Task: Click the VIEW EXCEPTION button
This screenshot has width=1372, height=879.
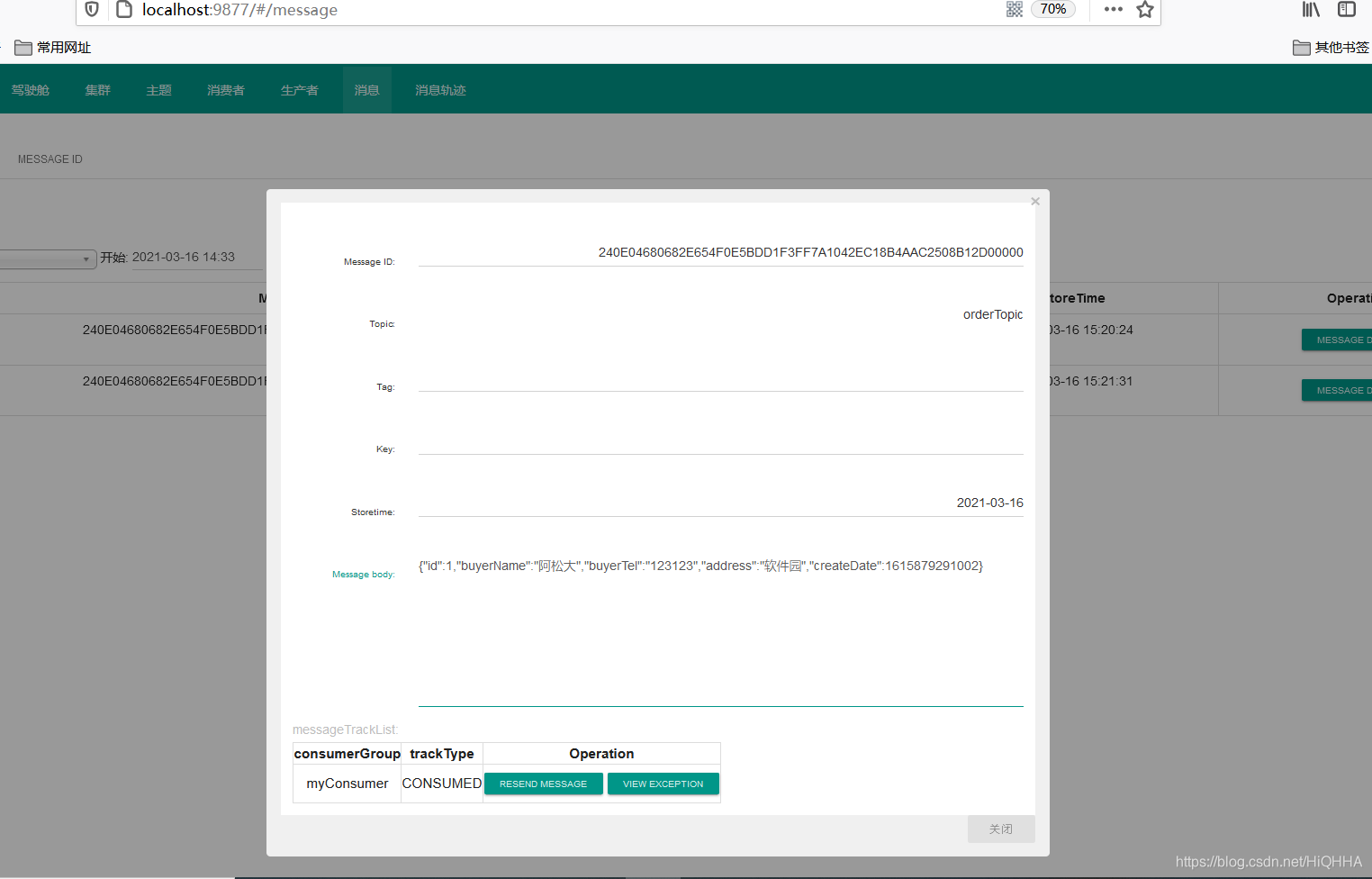Action: tap(663, 784)
